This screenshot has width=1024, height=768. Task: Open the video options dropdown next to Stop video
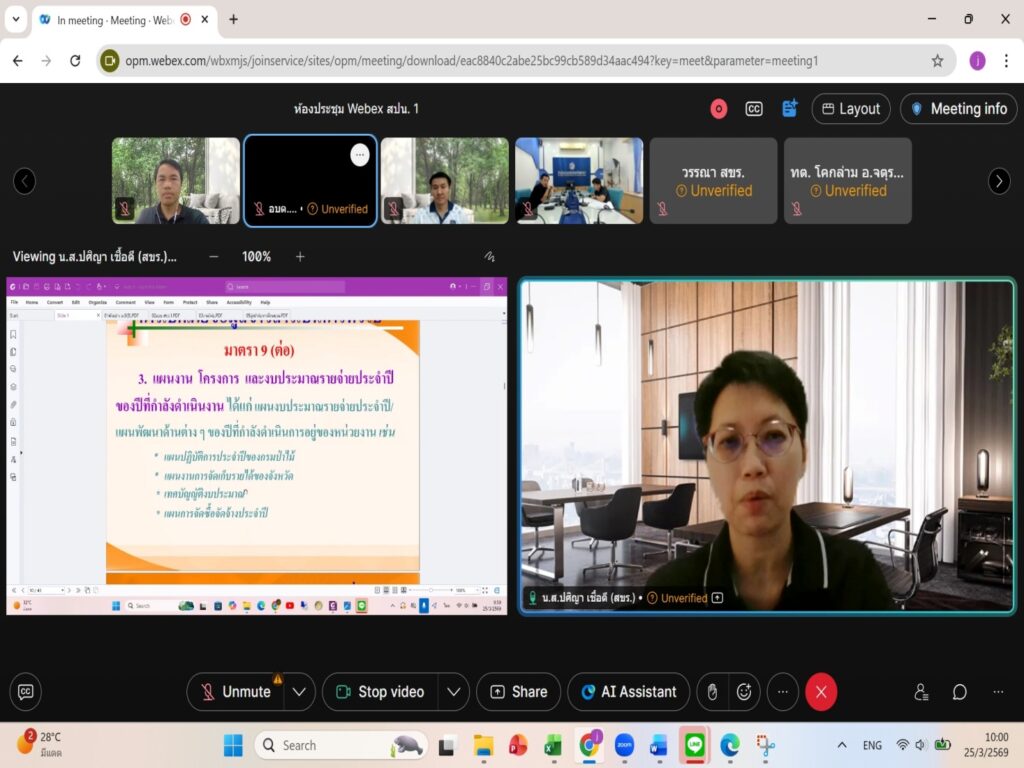[454, 692]
